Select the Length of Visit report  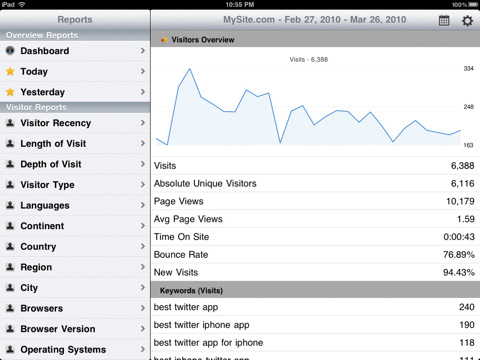75,144
